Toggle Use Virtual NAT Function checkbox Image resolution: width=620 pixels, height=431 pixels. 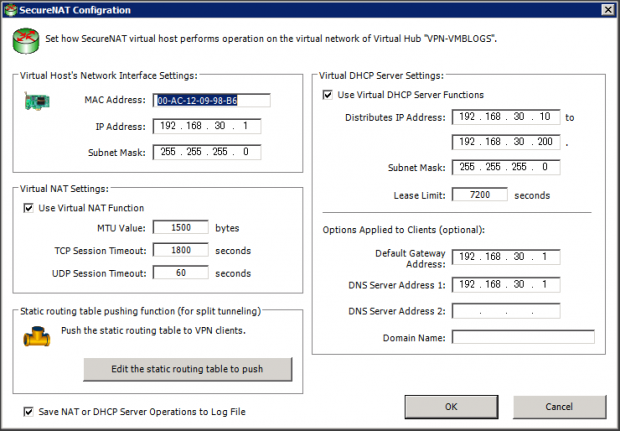tap(28, 208)
